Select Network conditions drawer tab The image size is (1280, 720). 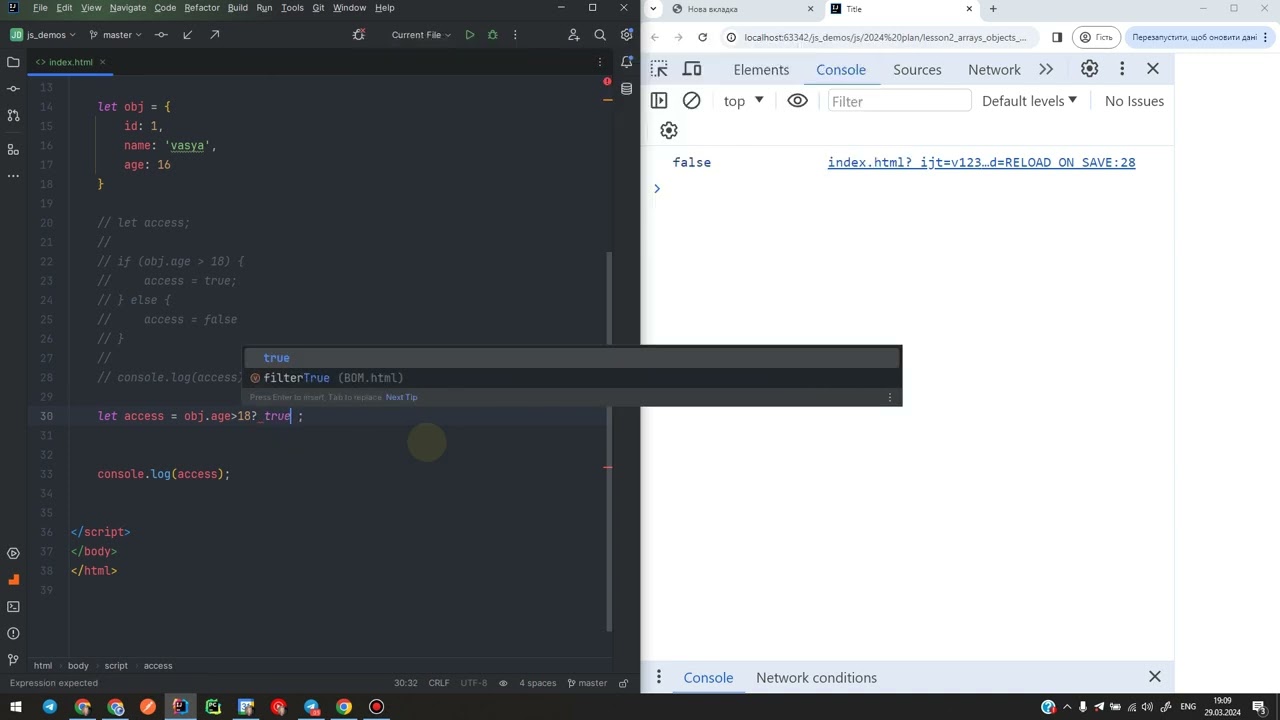pos(816,677)
